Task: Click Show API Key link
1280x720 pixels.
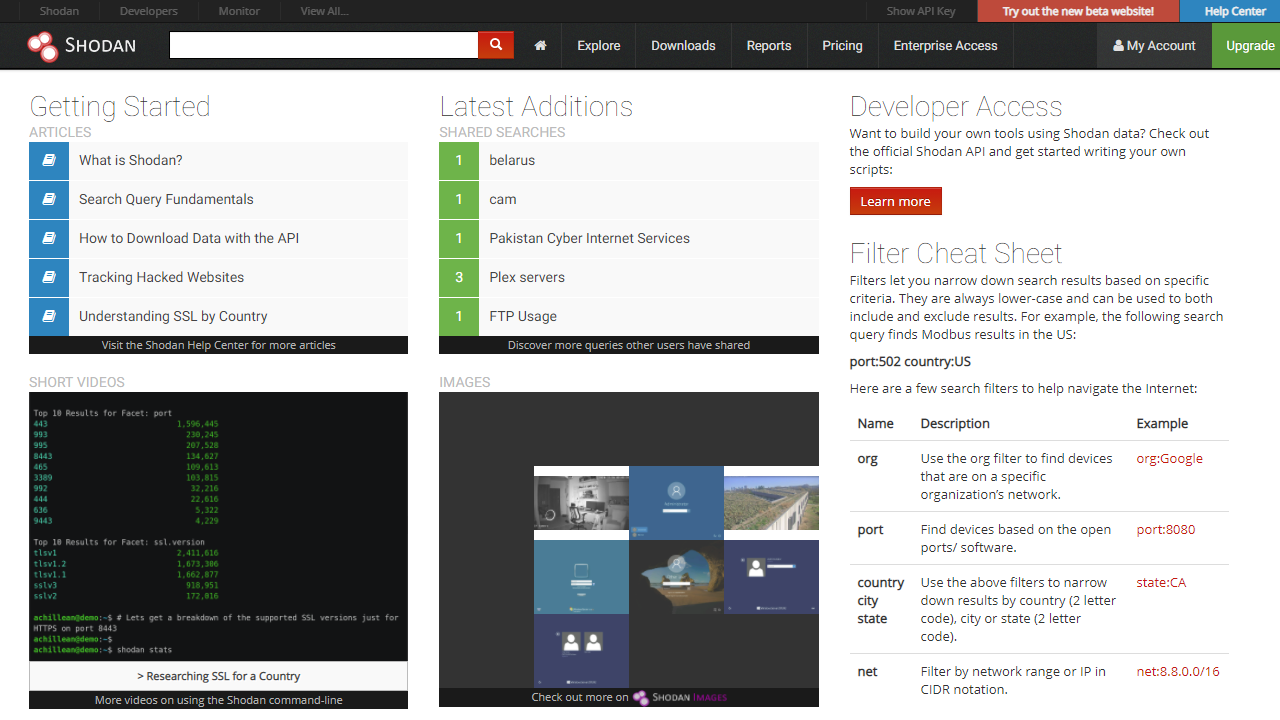Action: pos(921,11)
